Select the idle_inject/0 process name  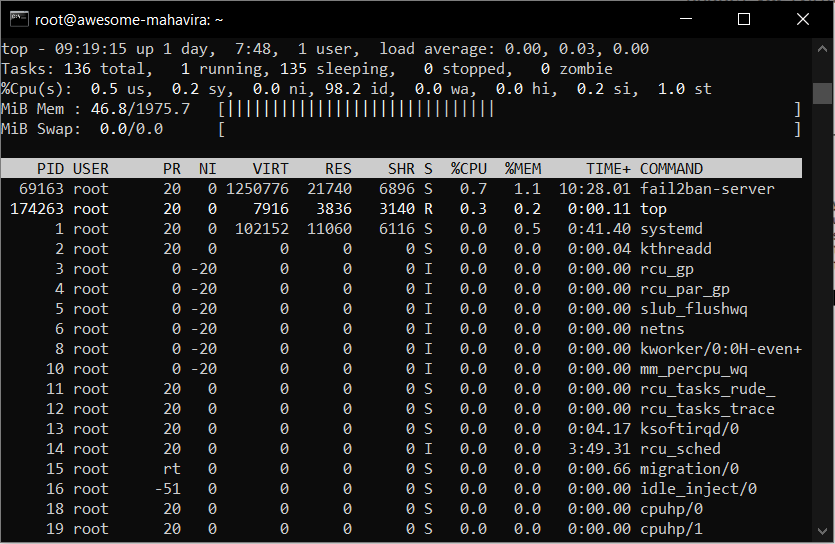pos(698,489)
